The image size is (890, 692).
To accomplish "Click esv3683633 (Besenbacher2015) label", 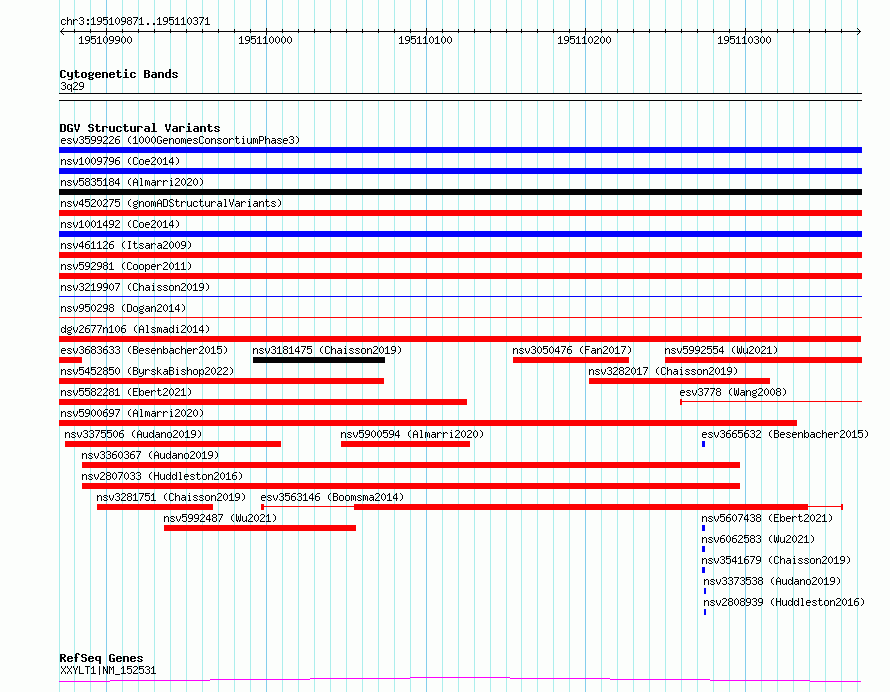I will 144,350.
